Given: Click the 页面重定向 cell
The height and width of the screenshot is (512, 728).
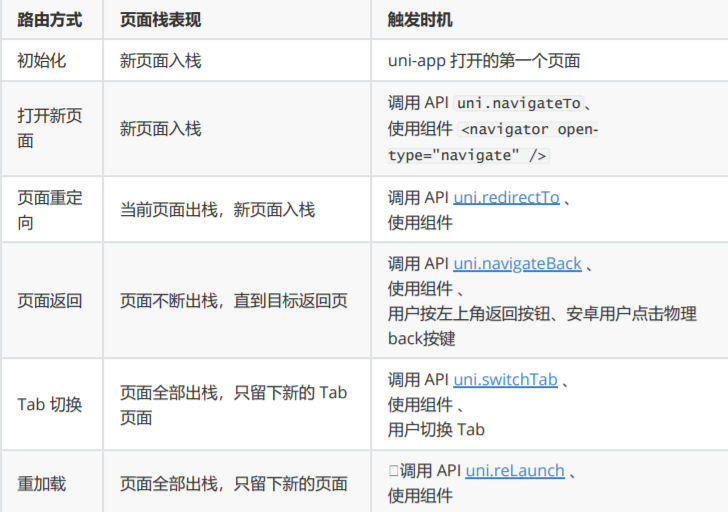Looking at the screenshot, I should (x=50, y=210).
